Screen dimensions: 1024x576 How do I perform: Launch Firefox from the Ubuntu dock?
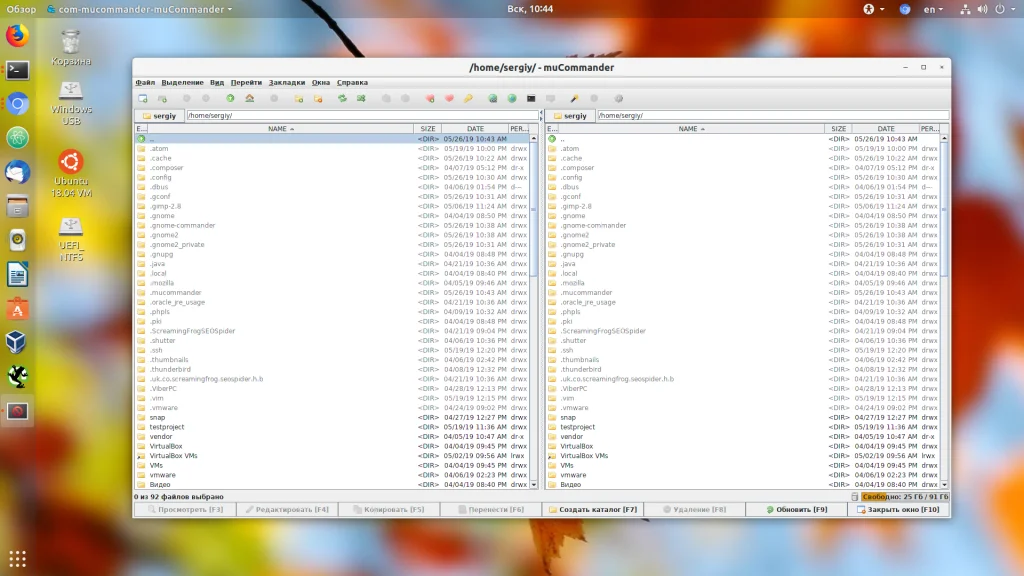pyautogui.click(x=17, y=37)
